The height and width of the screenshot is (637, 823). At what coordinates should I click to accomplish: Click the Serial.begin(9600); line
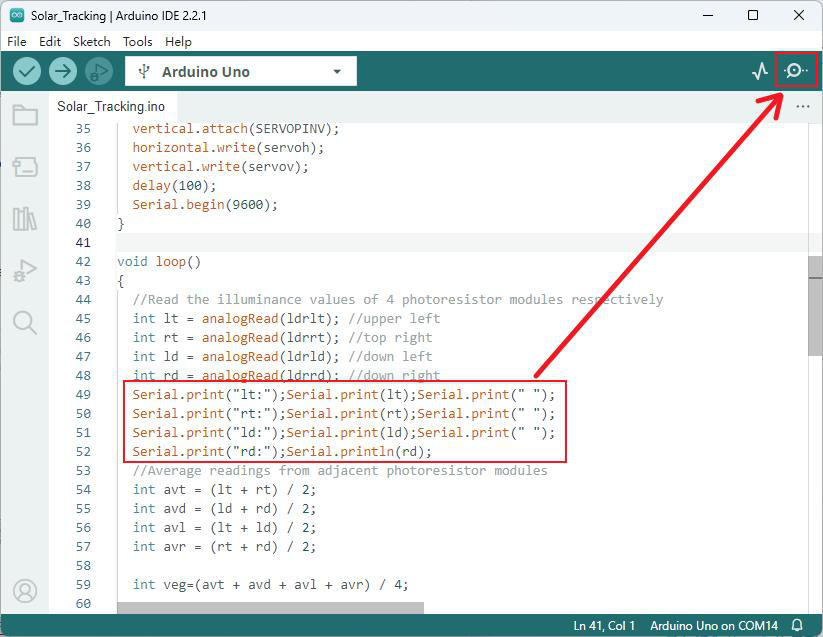205,205
